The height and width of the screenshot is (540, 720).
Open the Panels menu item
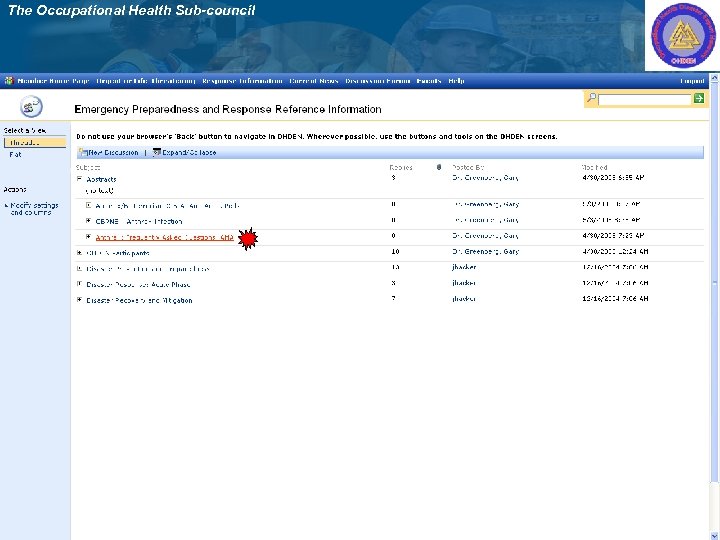click(429, 81)
